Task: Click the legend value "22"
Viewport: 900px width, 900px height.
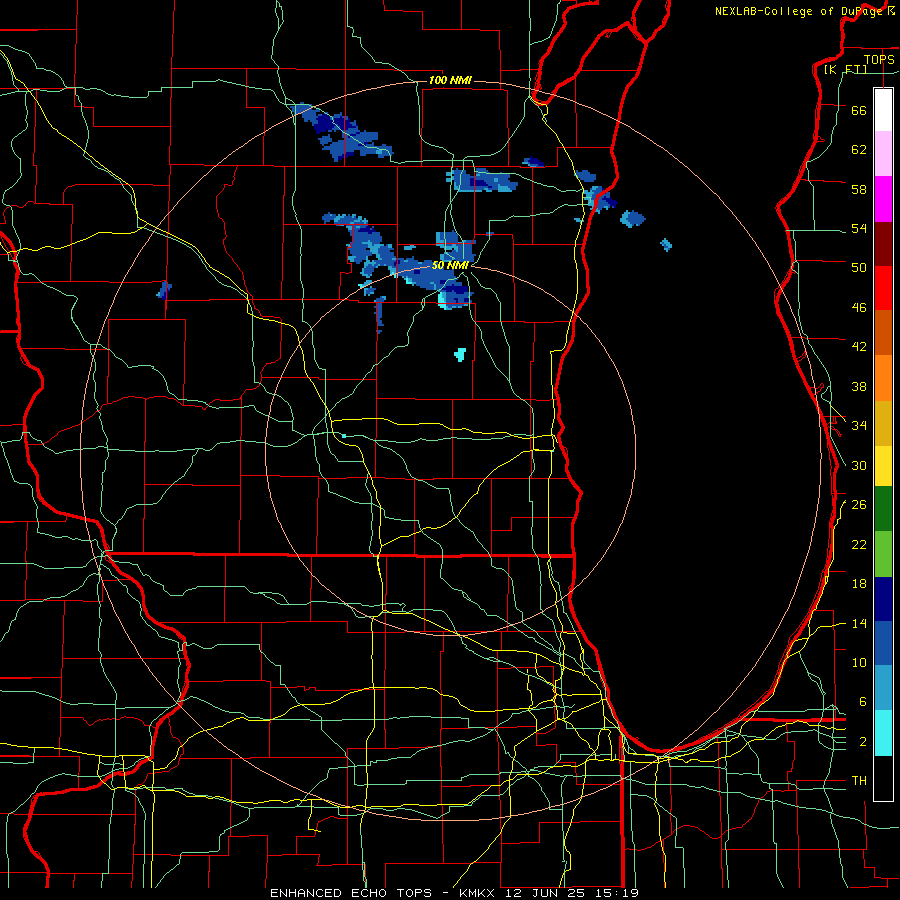Action: [859, 544]
